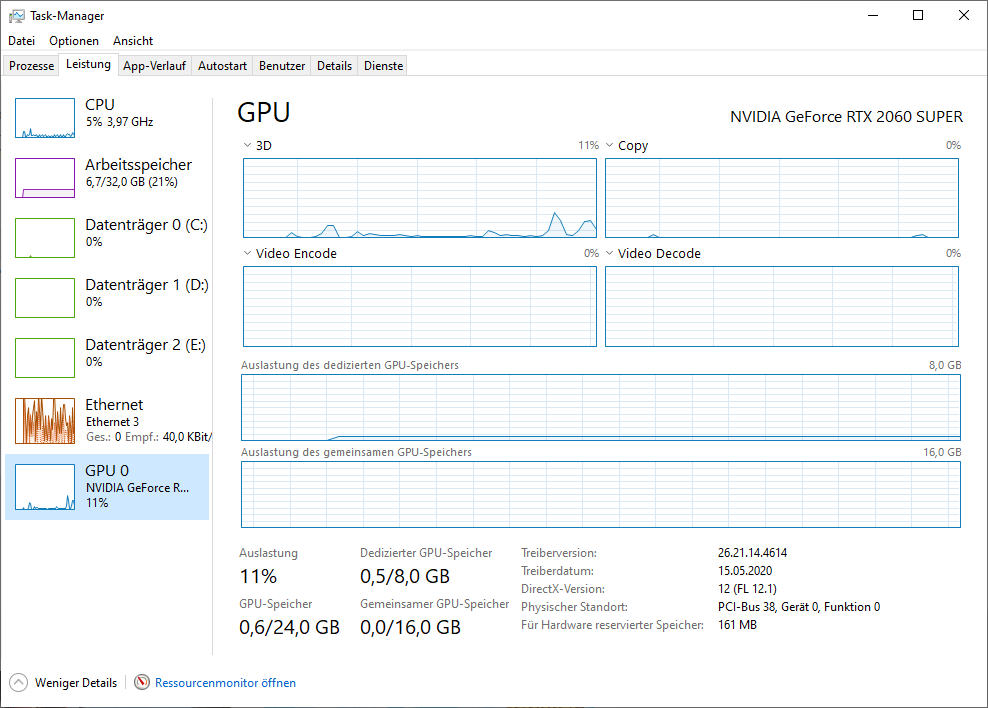Click the Ressourcenmonitor icon

(x=142, y=683)
